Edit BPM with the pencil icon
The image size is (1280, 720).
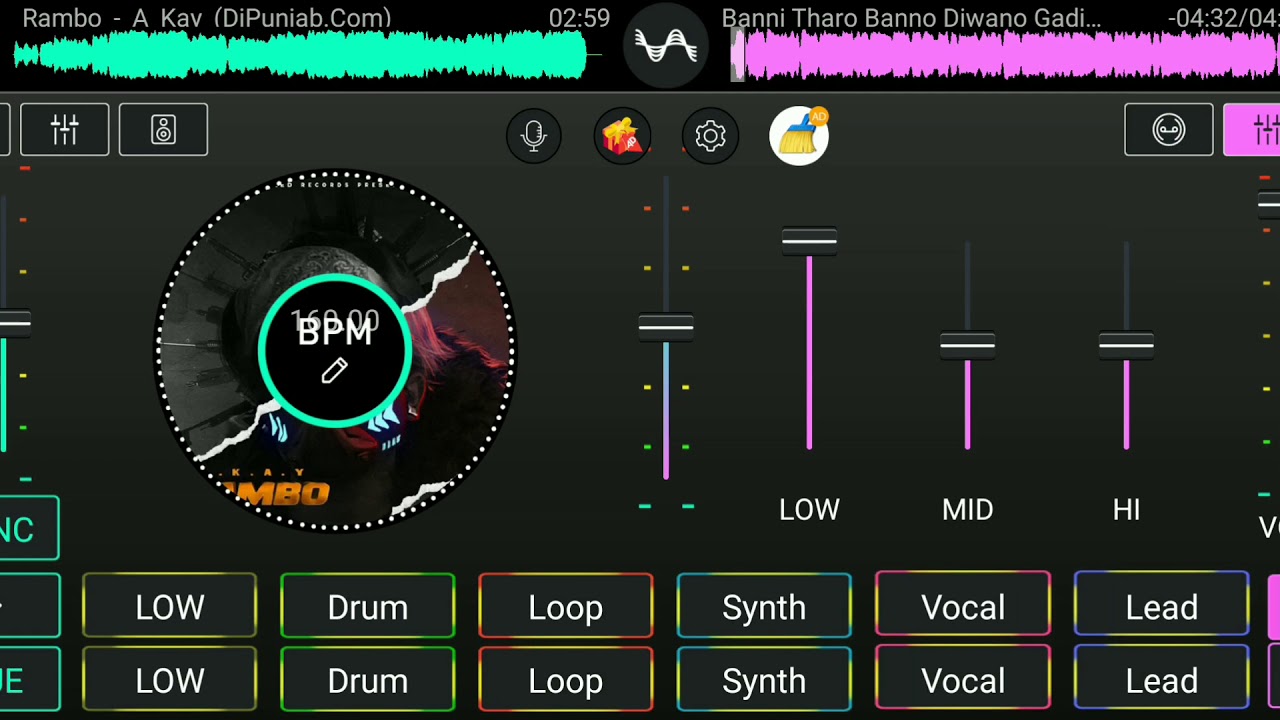pos(335,371)
